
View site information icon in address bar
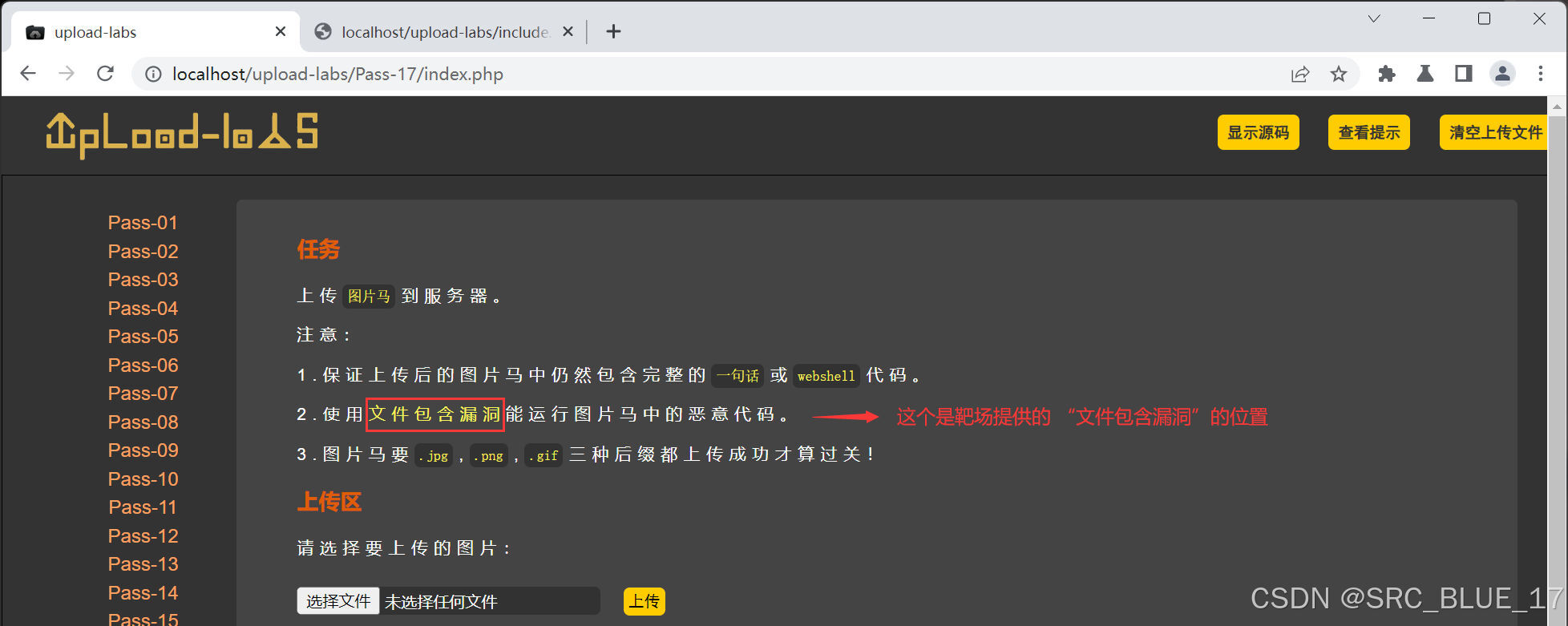pyautogui.click(x=152, y=75)
